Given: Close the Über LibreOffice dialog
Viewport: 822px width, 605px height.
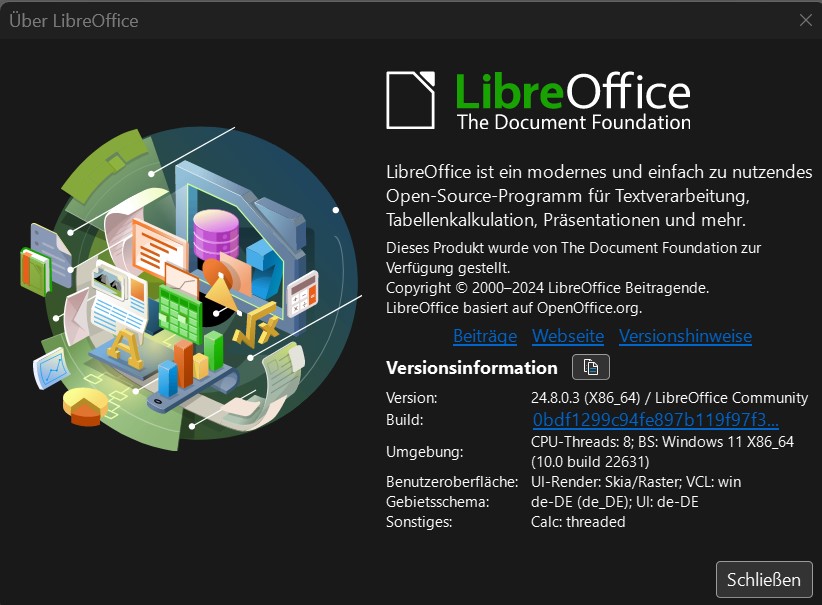Looking at the screenshot, I should [805, 20].
